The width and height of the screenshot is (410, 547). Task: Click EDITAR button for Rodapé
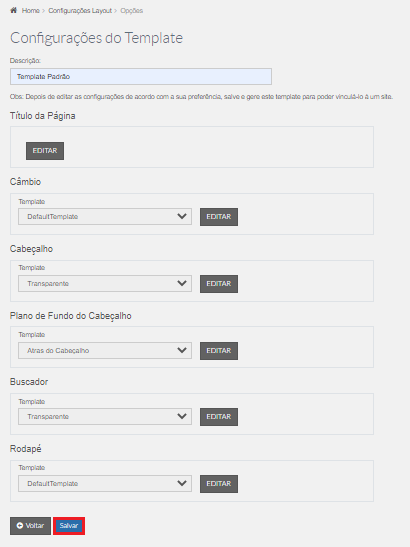[219, 484]
